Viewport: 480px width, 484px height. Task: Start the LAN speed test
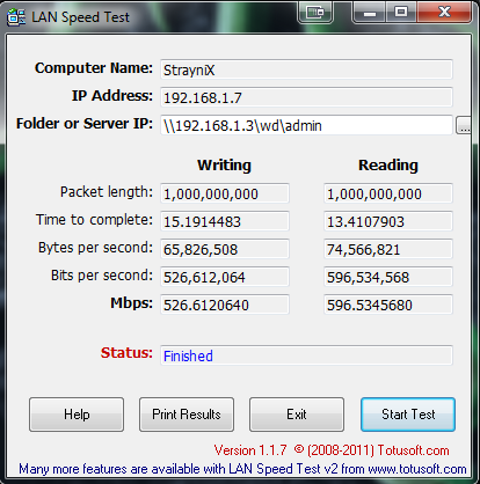tap(408, 414)
